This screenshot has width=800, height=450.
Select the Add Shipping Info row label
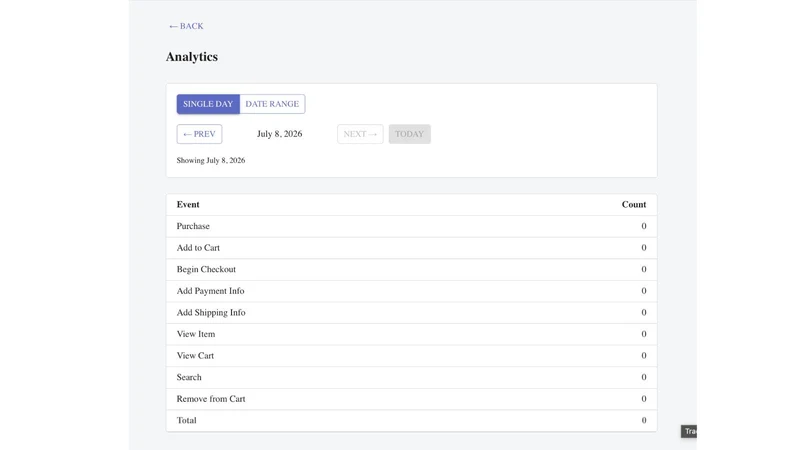click(211, 312)
